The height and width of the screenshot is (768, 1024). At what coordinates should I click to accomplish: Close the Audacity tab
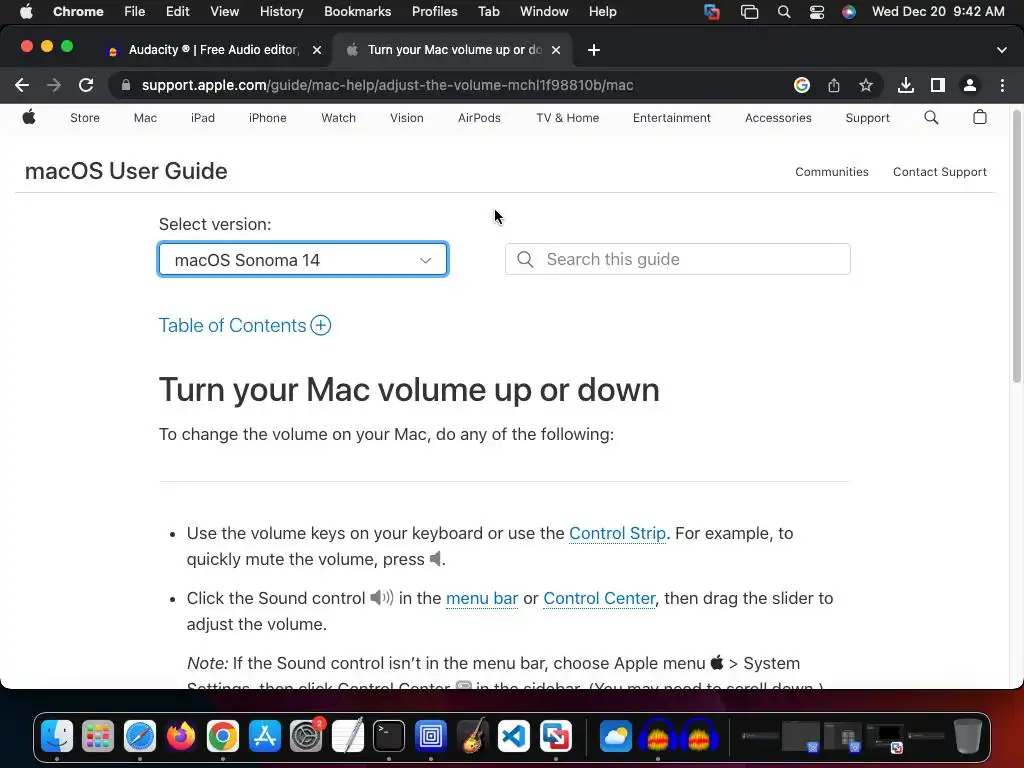pyautogui.click(x=317, y=50)
